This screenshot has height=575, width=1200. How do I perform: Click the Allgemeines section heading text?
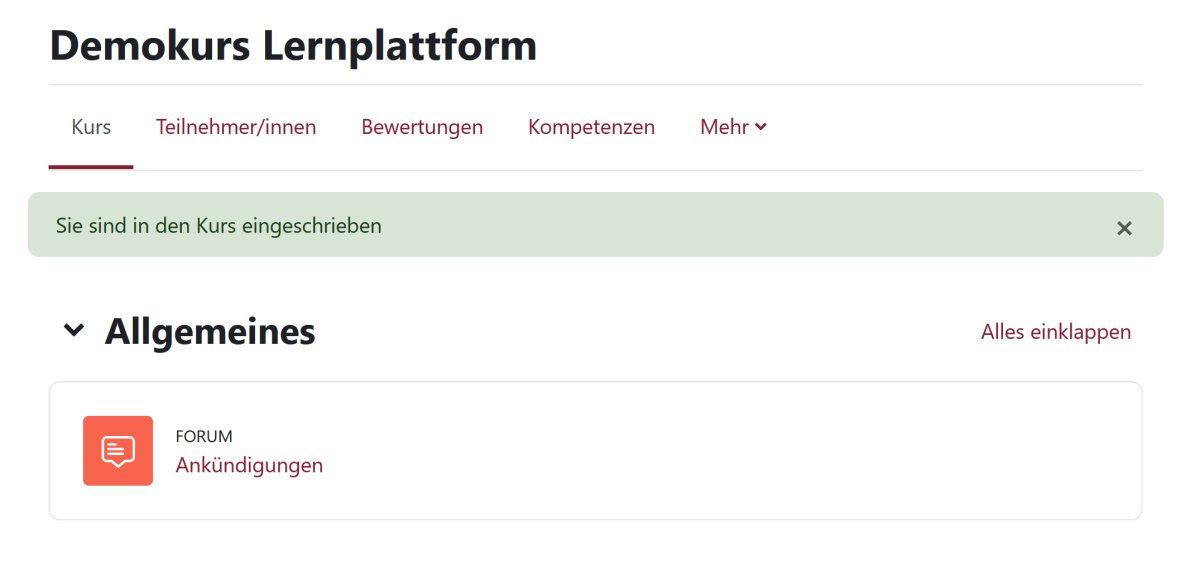(210, 331)
